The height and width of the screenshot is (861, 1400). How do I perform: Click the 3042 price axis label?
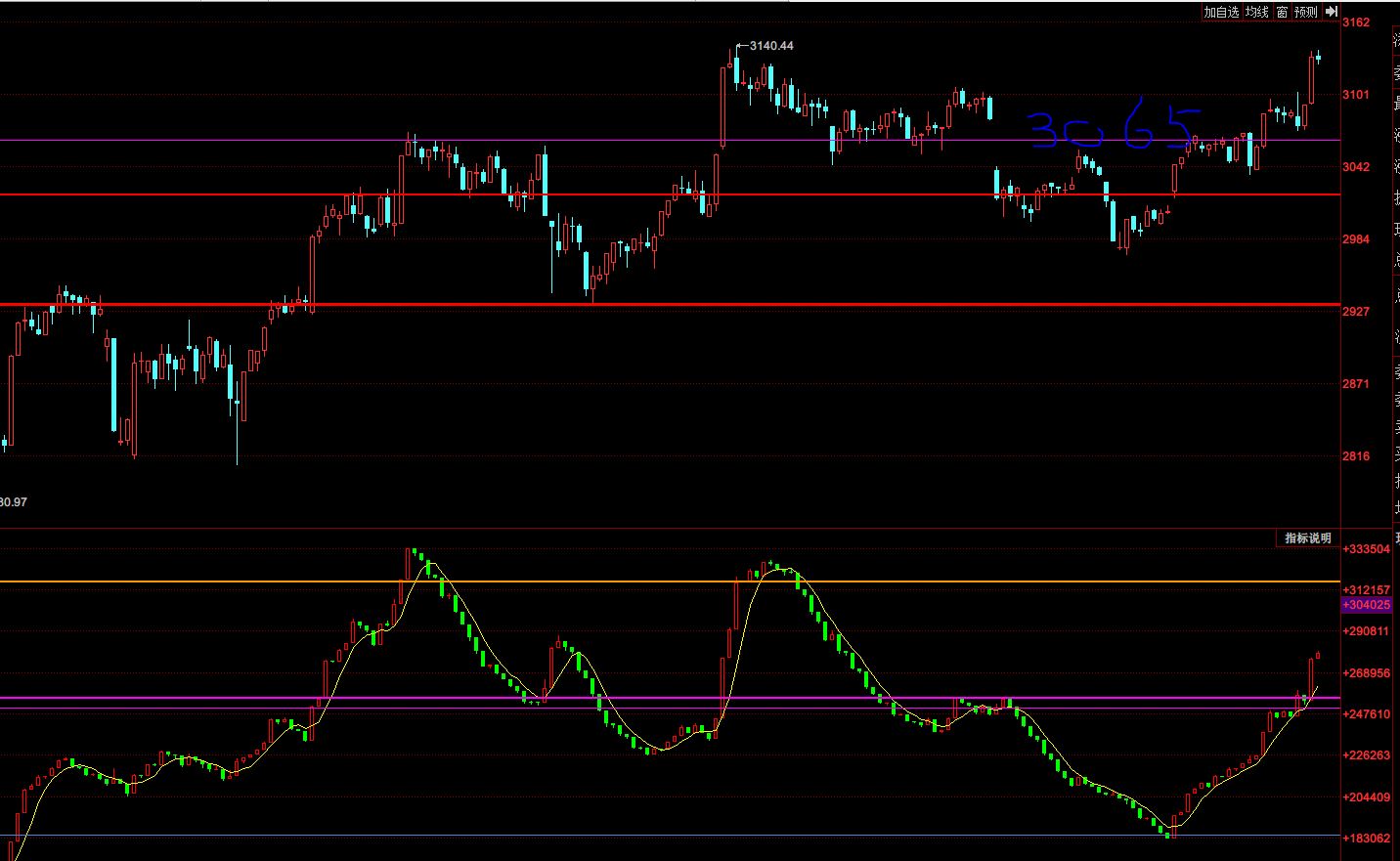tap(1356, 167)
